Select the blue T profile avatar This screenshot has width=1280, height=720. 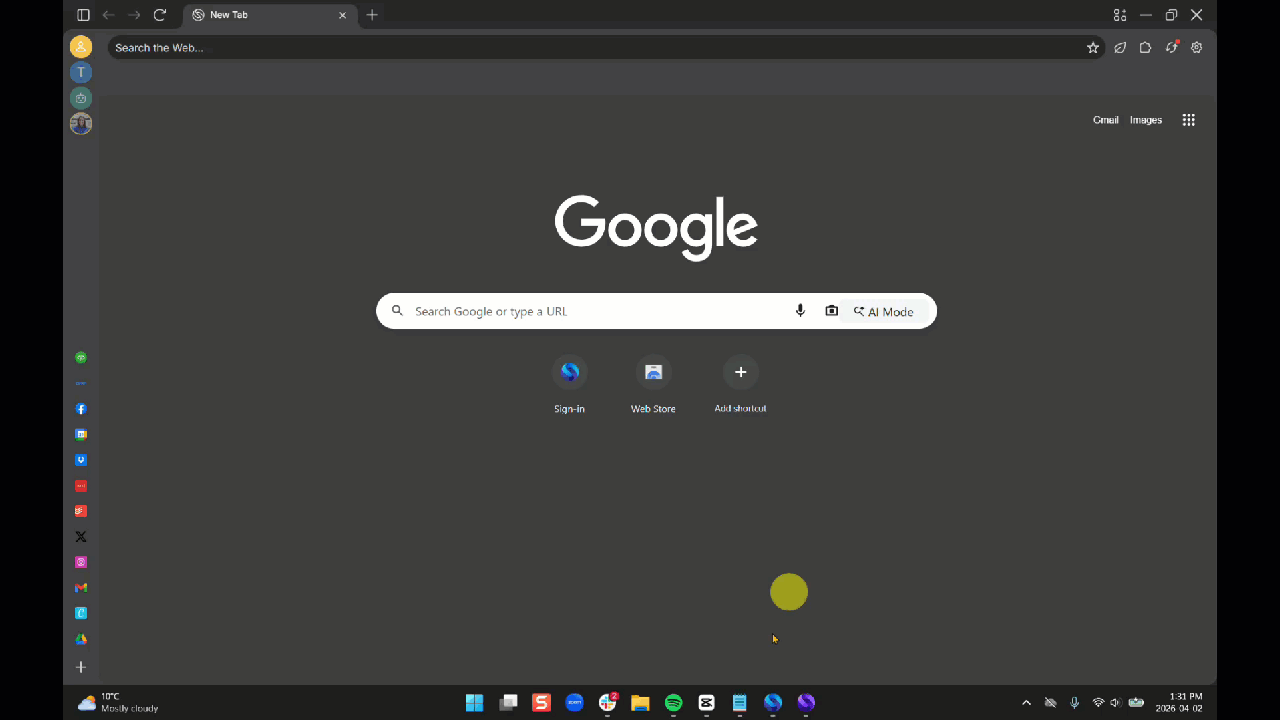pos(81,72)
